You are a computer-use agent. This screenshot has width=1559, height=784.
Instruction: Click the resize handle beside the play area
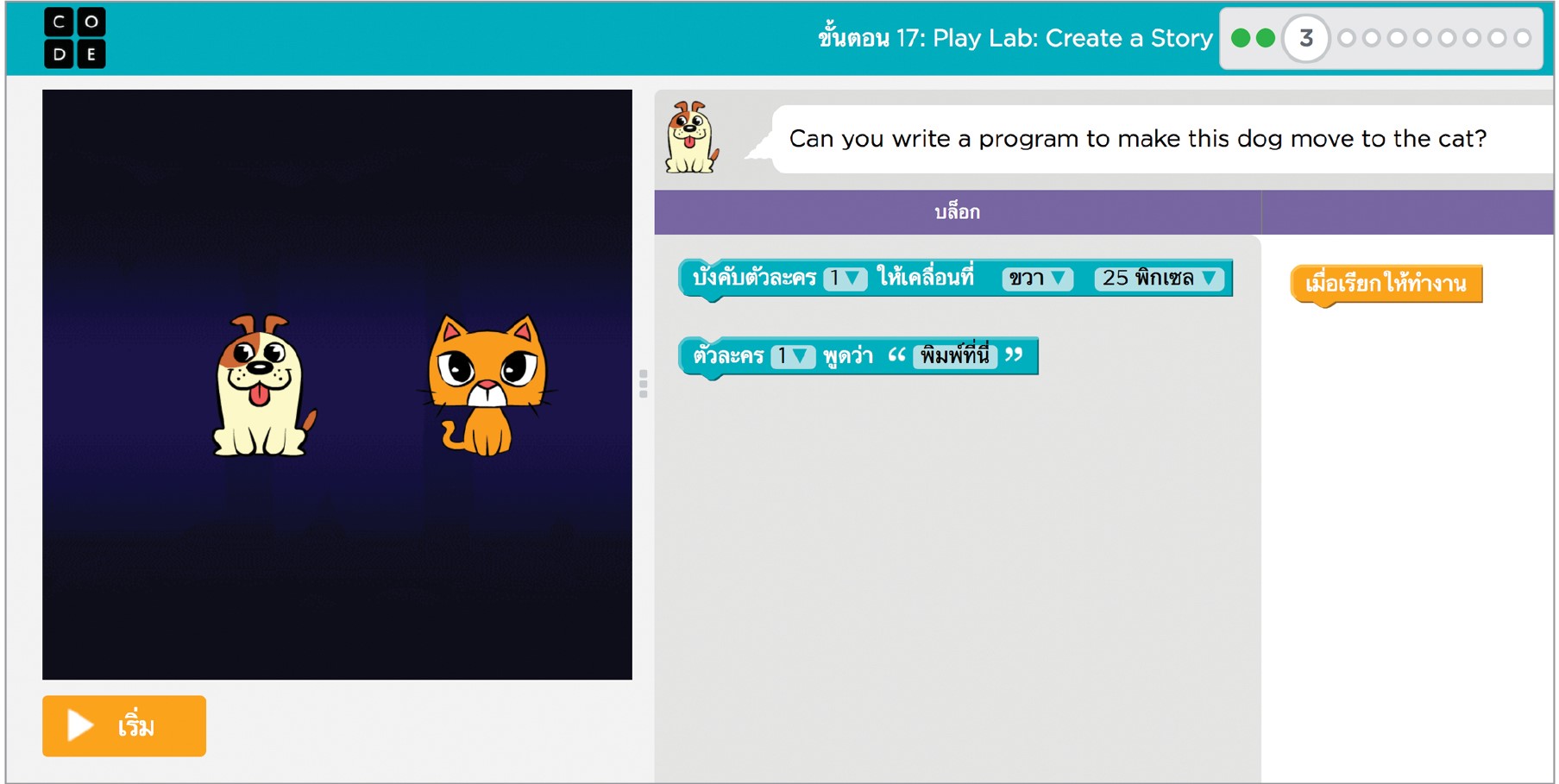[644, 384]
